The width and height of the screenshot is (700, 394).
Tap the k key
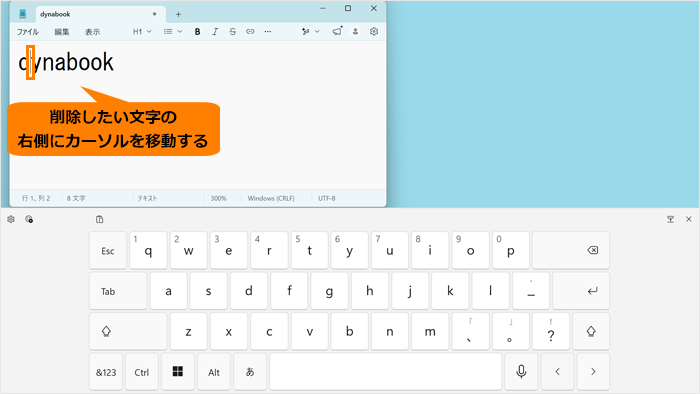(450, 291)
